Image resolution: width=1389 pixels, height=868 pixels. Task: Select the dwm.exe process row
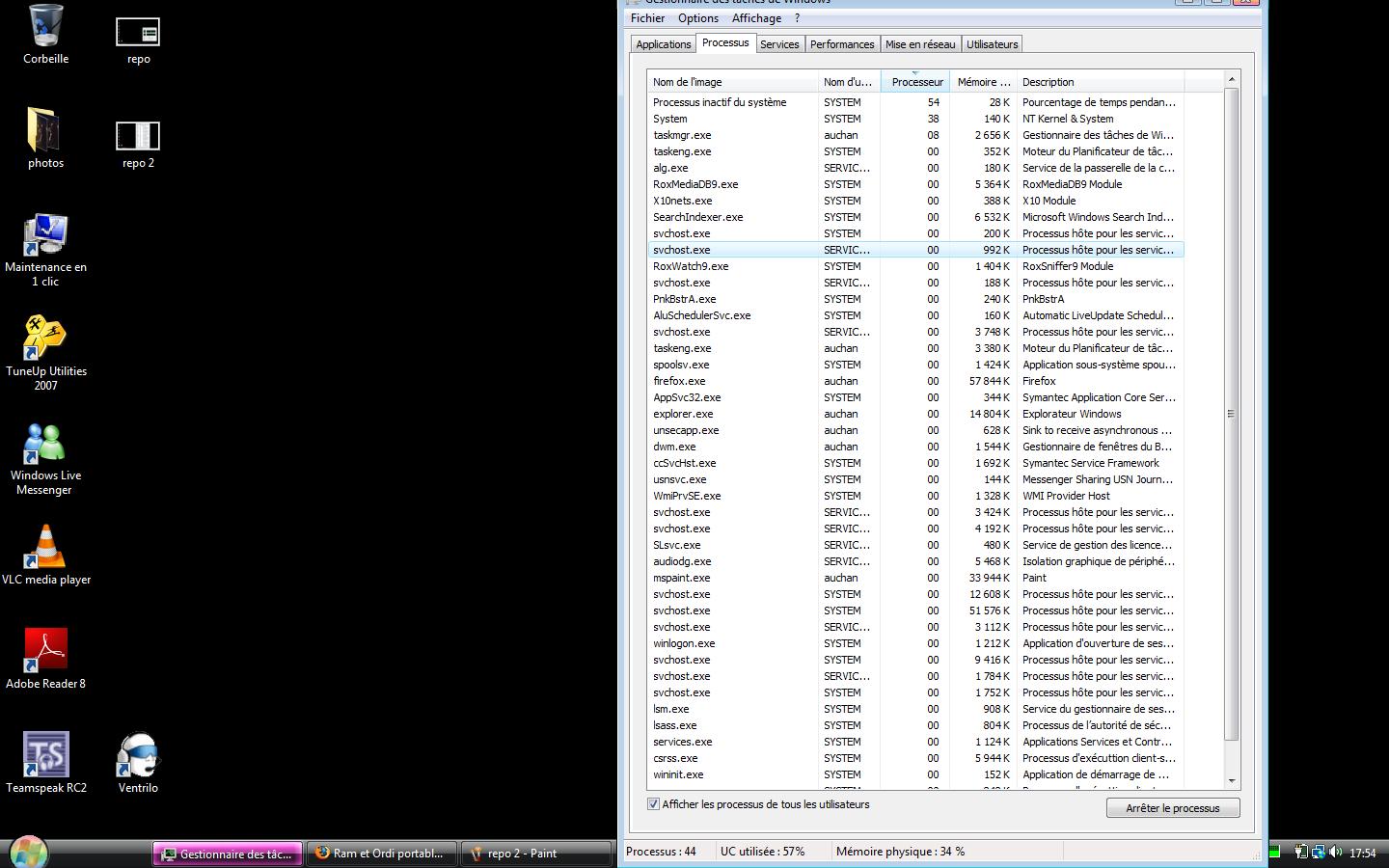915,447
